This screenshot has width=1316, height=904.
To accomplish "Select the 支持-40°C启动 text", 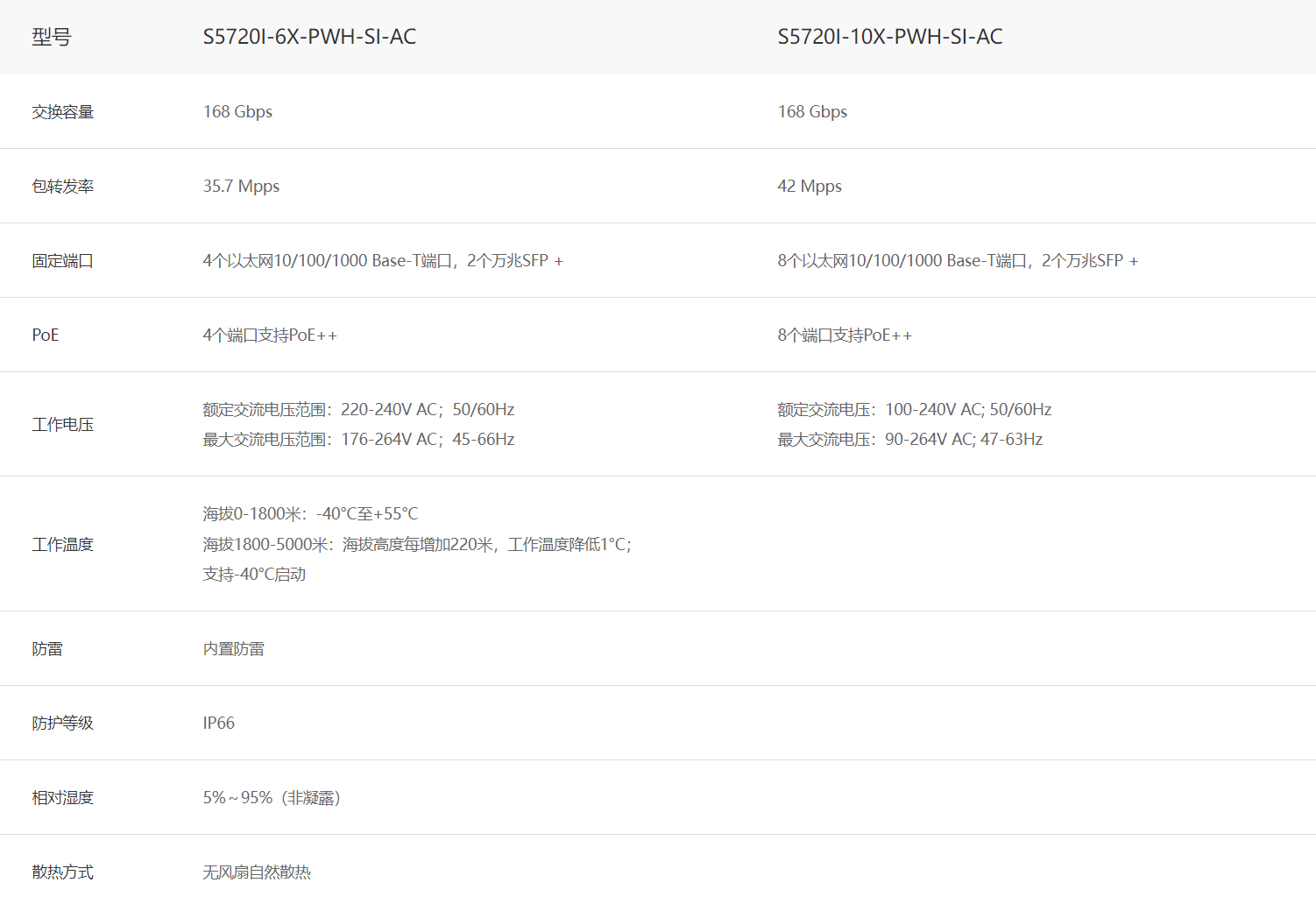I will click(x=254, y=575).
